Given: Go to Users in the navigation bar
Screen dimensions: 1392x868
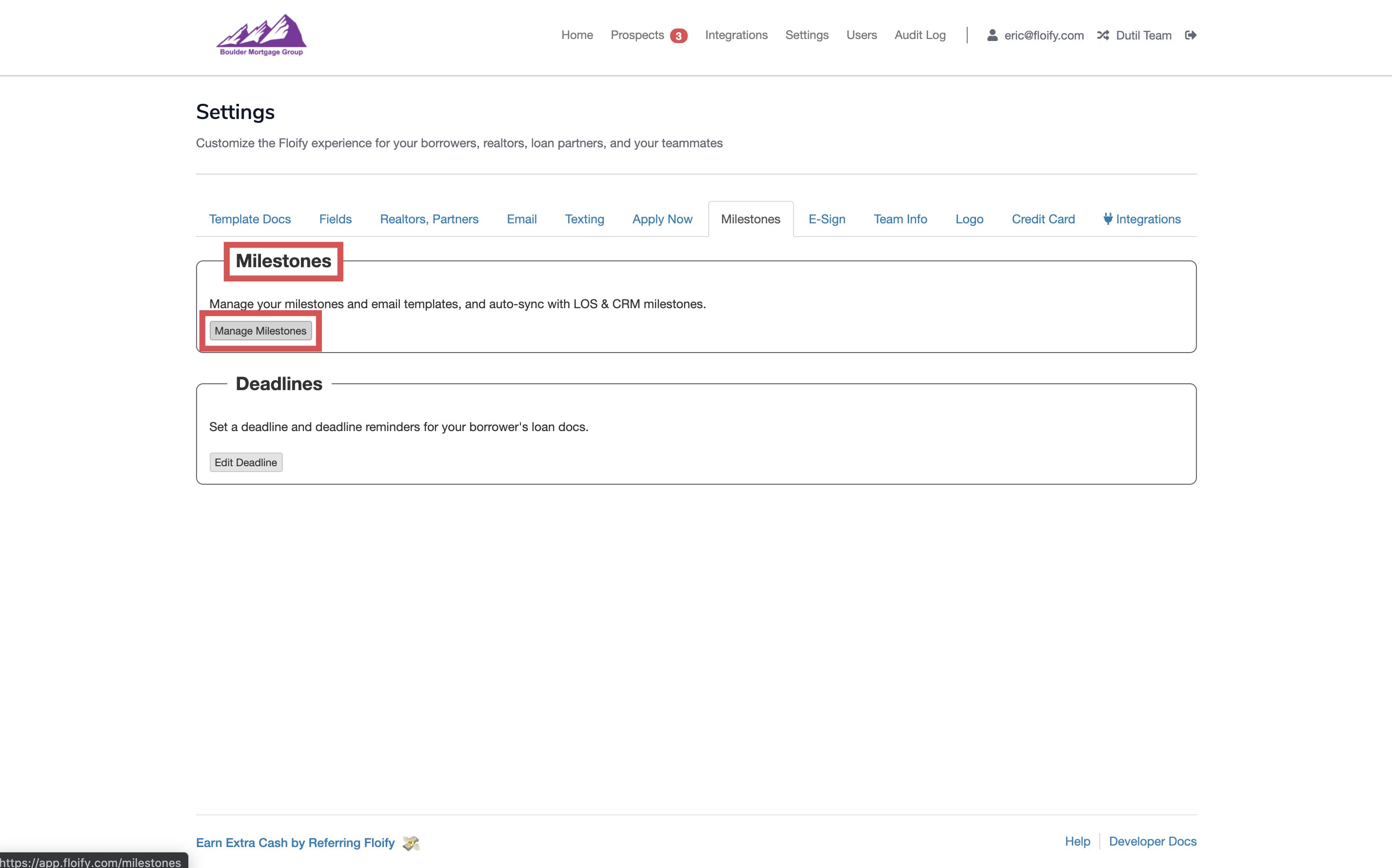Looking at the screenshot, I should click(861, 35).
